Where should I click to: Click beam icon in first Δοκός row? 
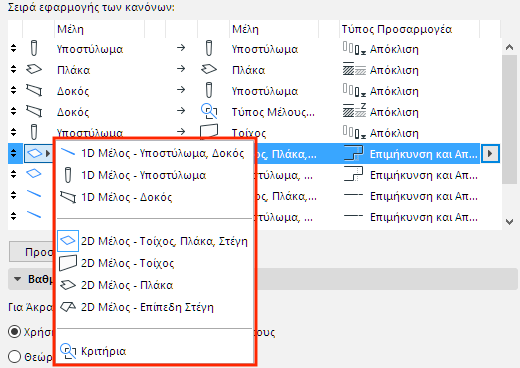pos(34,90)
